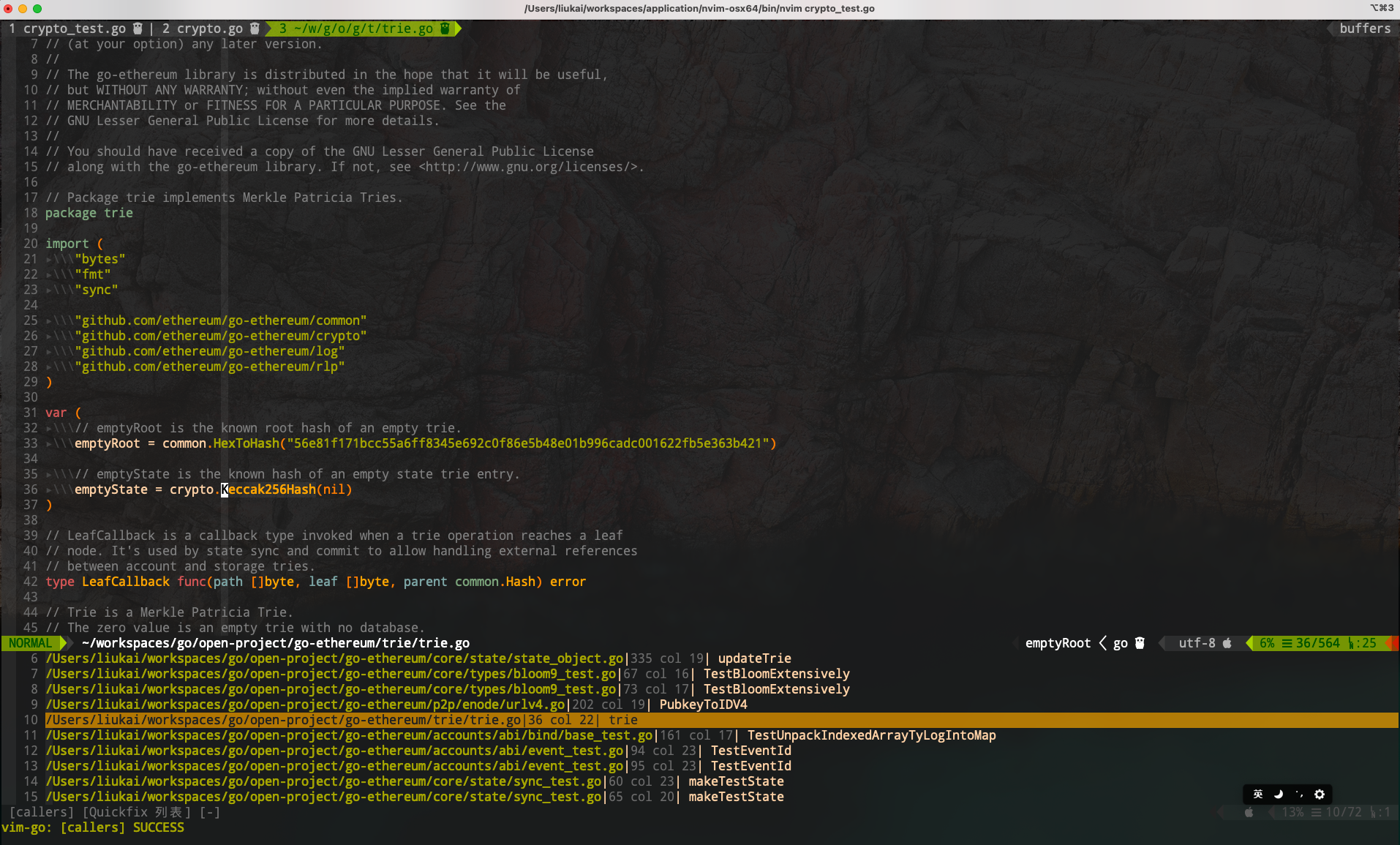The width and height of the screenshot is (1400, 845).
Task: Click the gnu.org licenses URL in comment
Action: (x=528, y=167)
